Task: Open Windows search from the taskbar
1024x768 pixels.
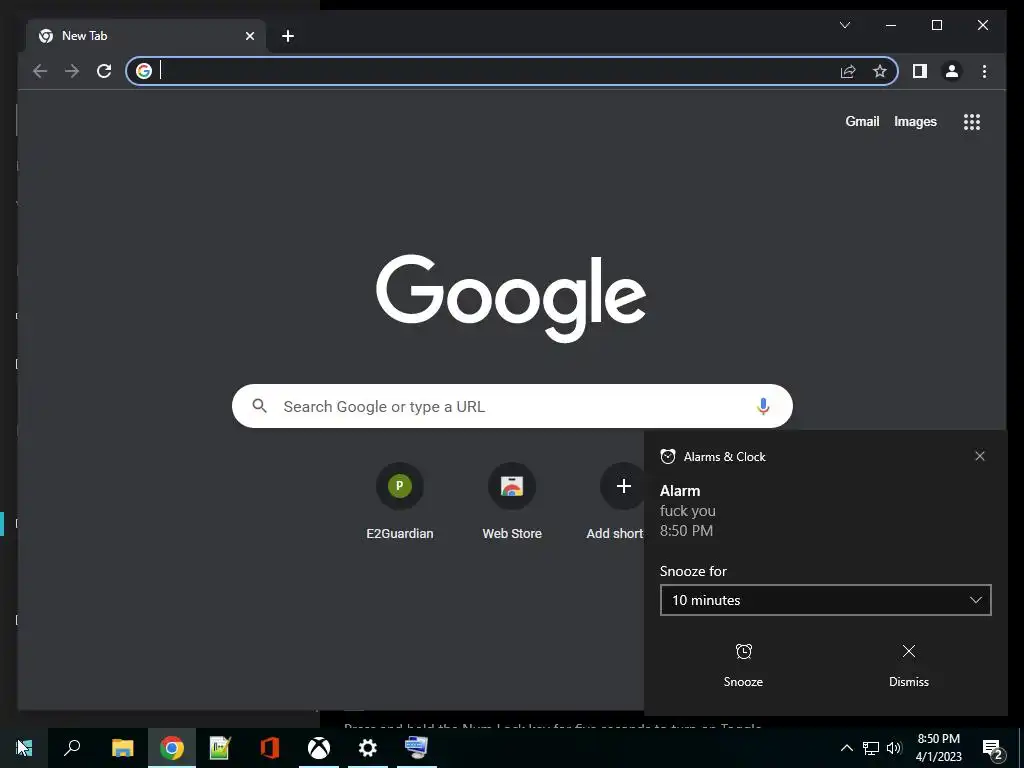Action: tap(72, 748)
